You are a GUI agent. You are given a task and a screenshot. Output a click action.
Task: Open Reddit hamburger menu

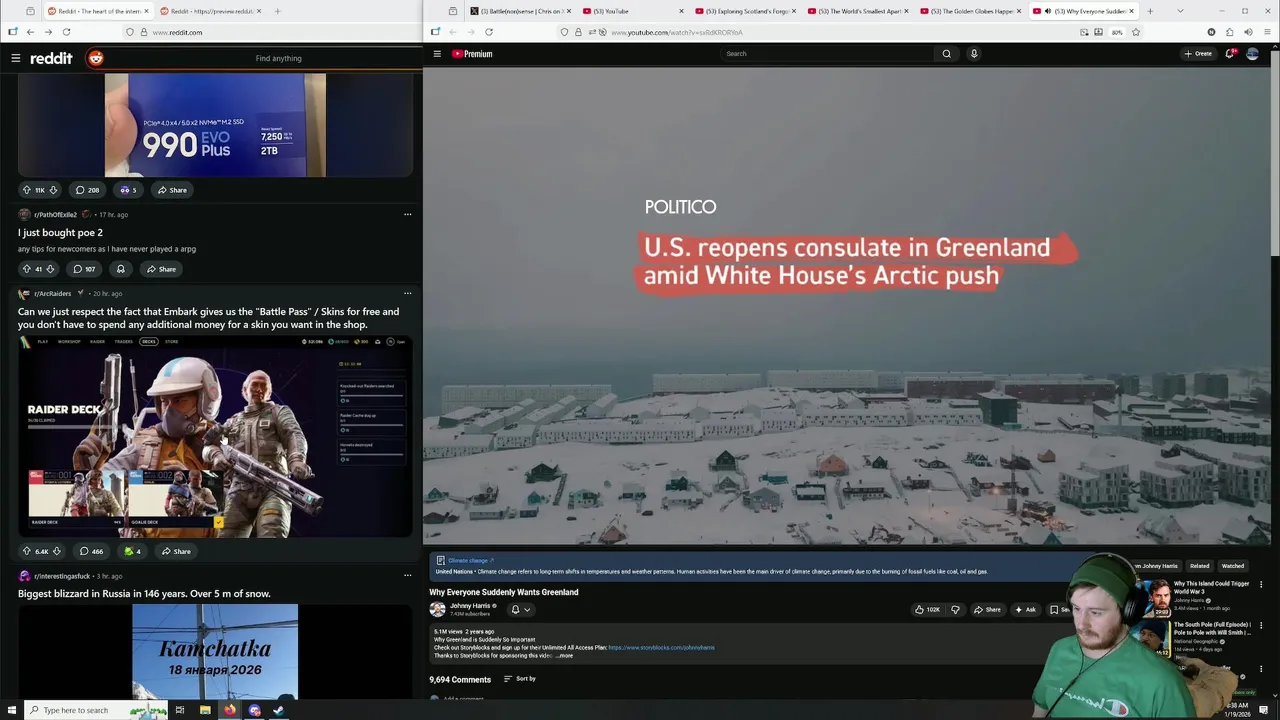tap(15, 58)
